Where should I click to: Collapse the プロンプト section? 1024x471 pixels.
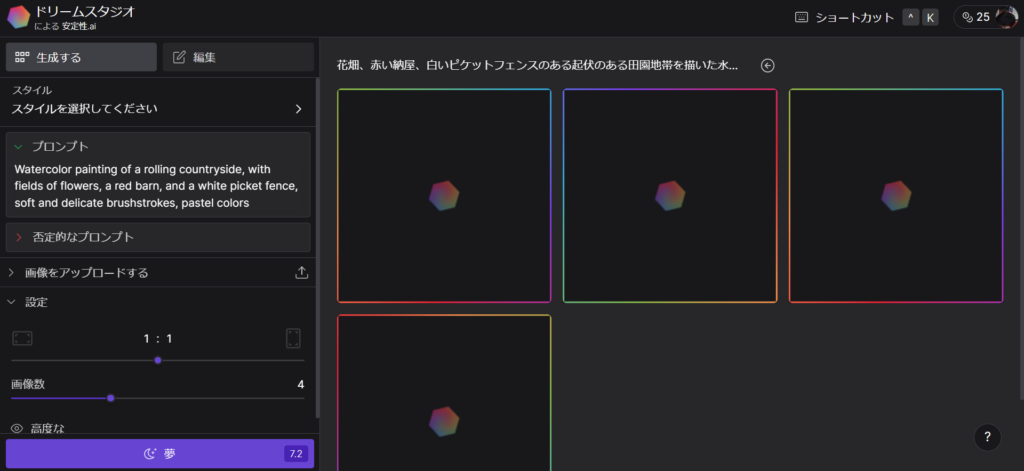point(18,146)
